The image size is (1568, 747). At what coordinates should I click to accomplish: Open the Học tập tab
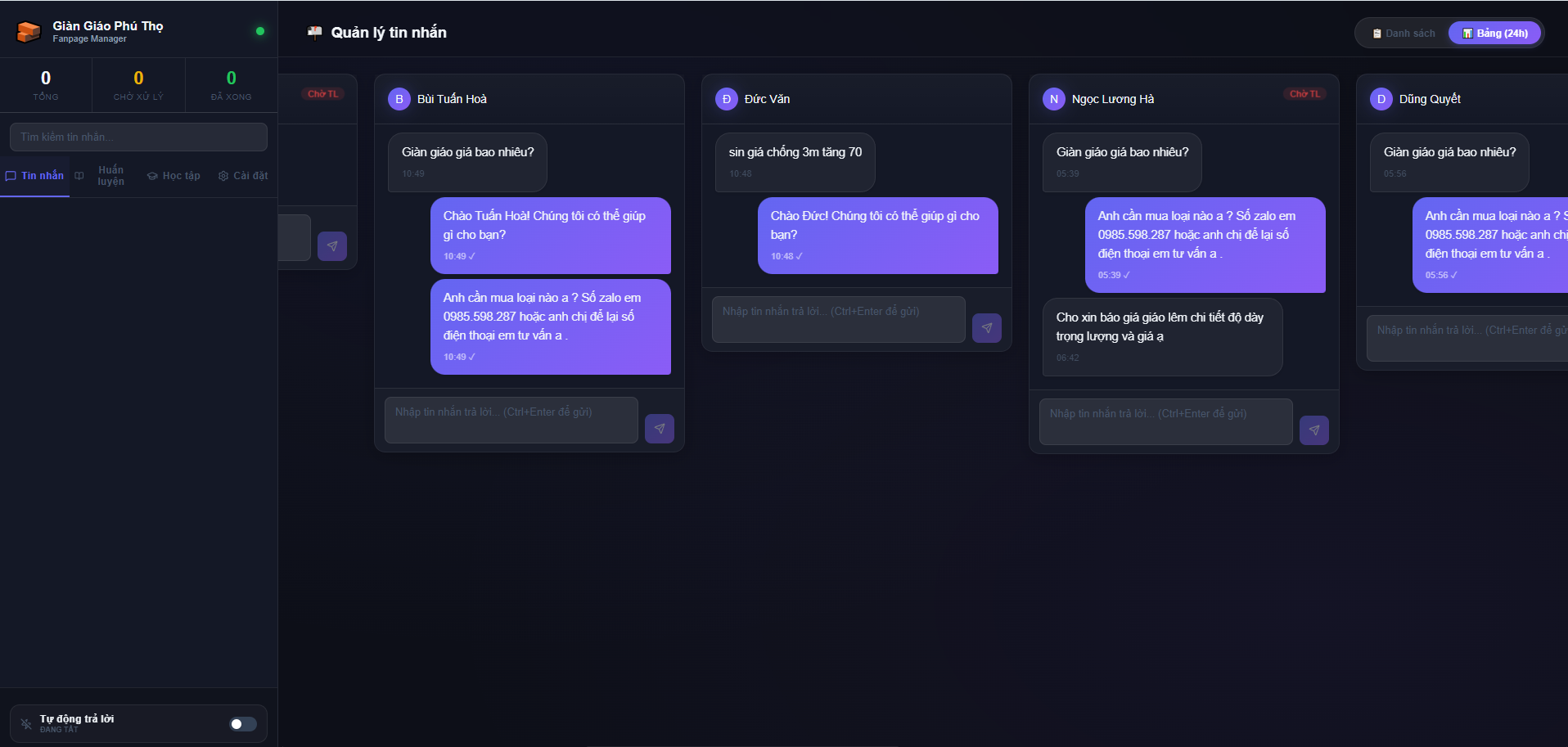[x=173, y=176]
